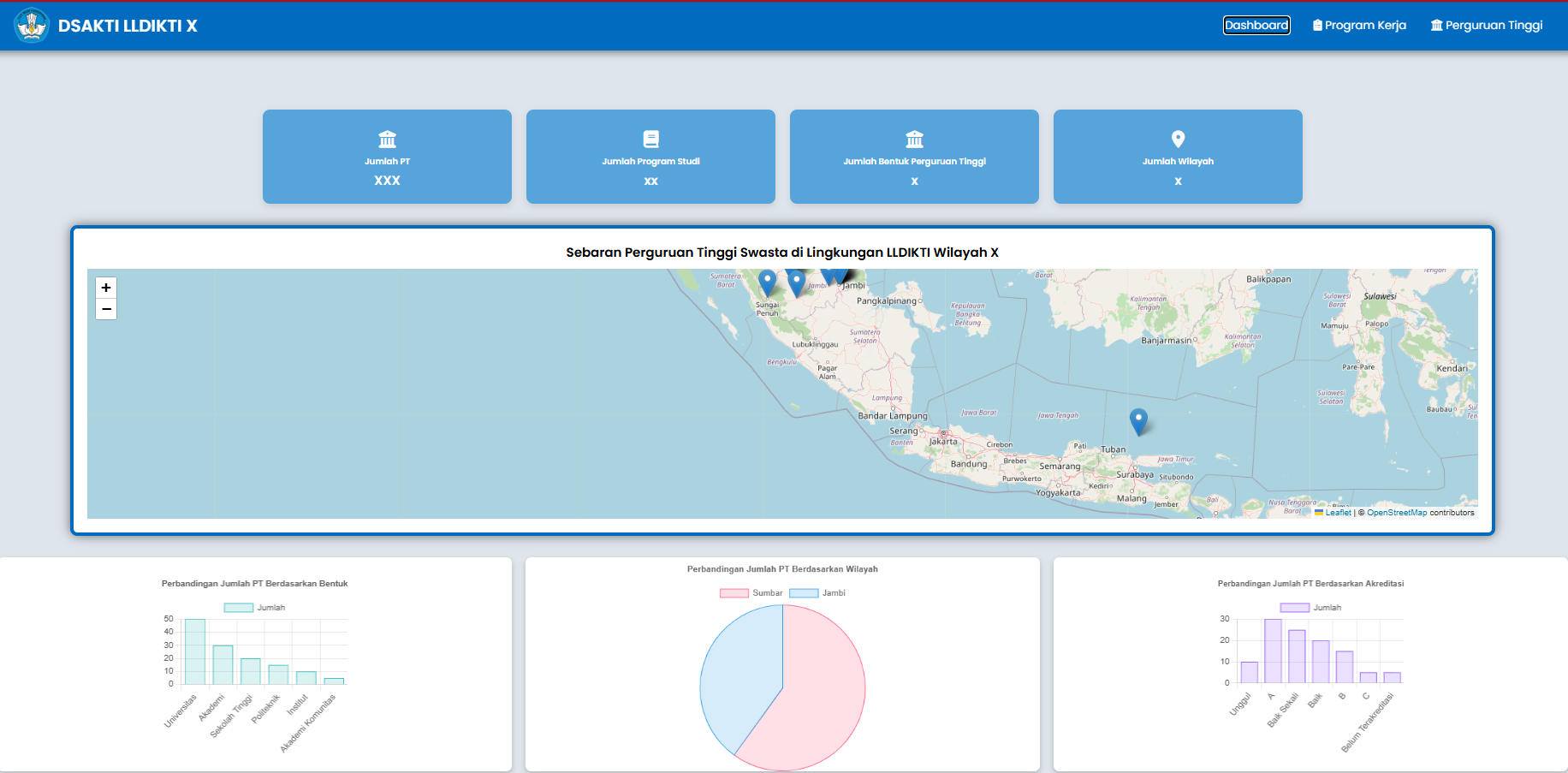Click building icon in Jumlah Bentuk Perguruan Tinggi card
This screenshot has height=773, width=1568.
point(914,139)
